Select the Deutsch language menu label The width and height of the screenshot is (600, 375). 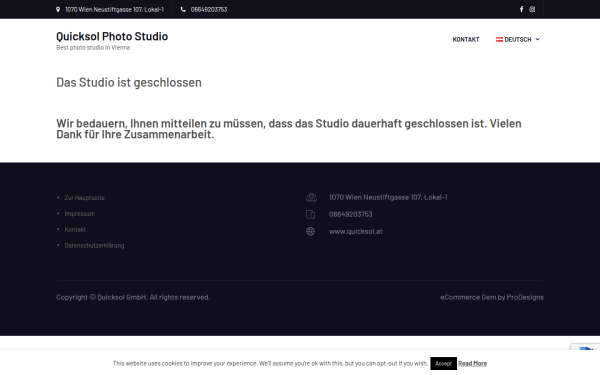point(518,39)
